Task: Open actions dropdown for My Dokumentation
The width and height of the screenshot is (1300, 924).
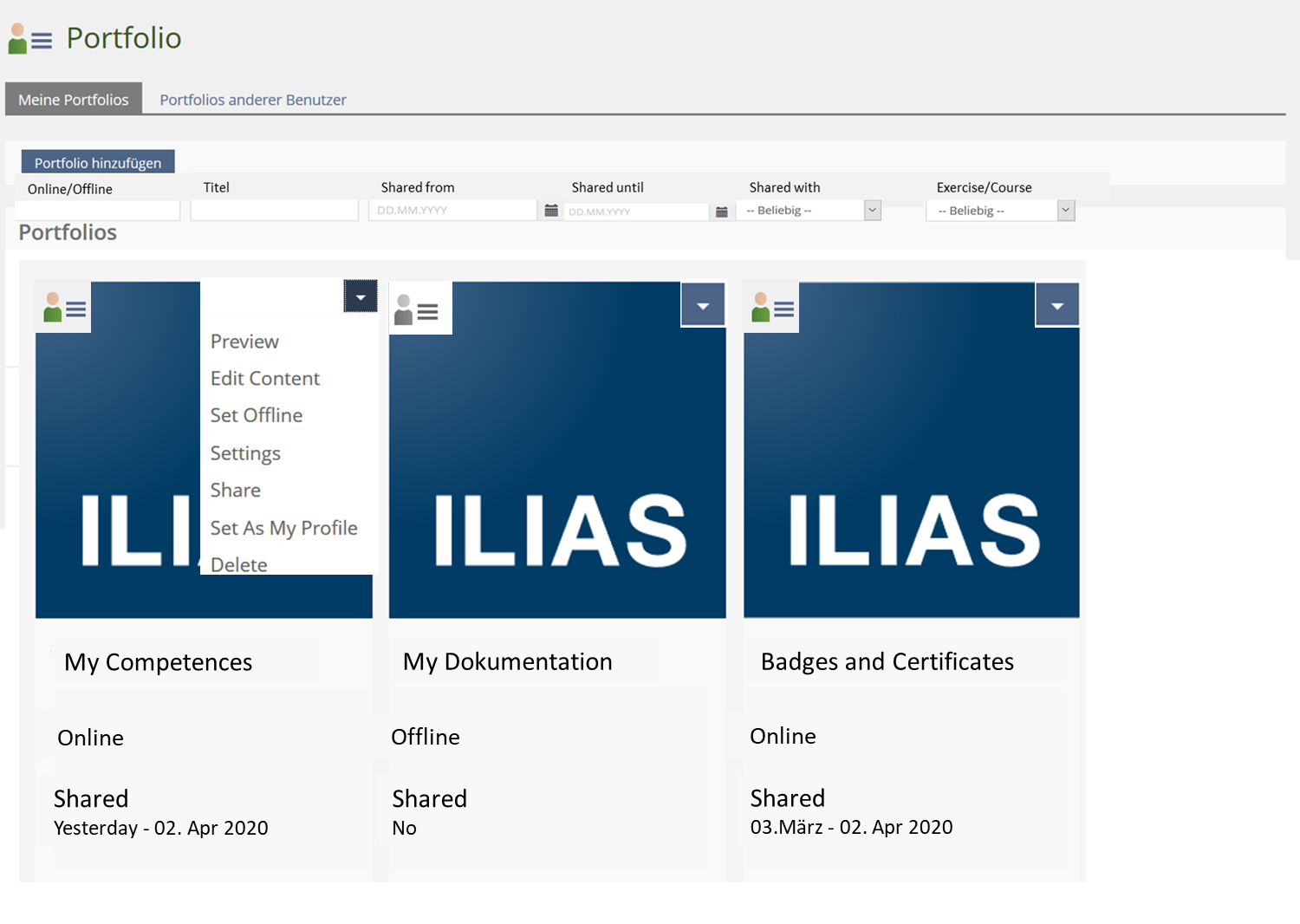Action: click(x=703, y=305)
